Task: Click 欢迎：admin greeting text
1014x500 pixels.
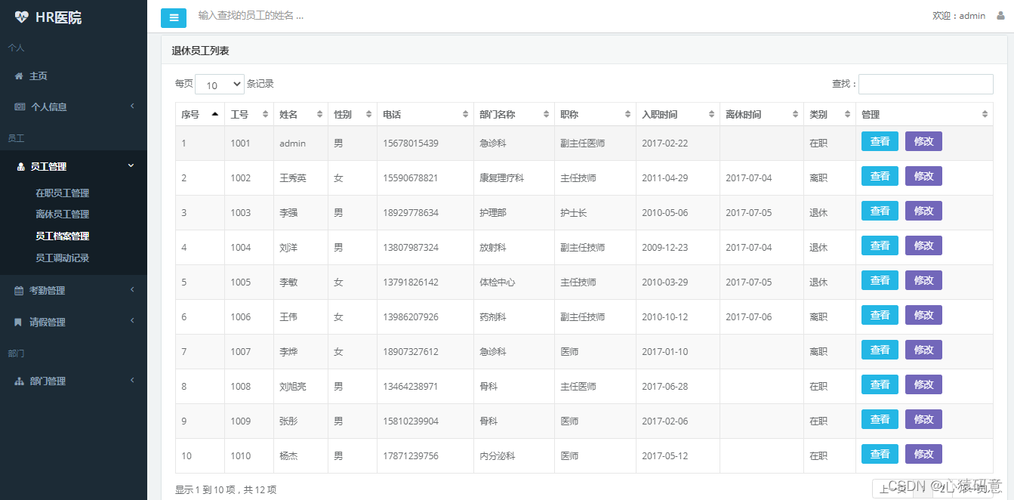Action: tap(958, 16)
